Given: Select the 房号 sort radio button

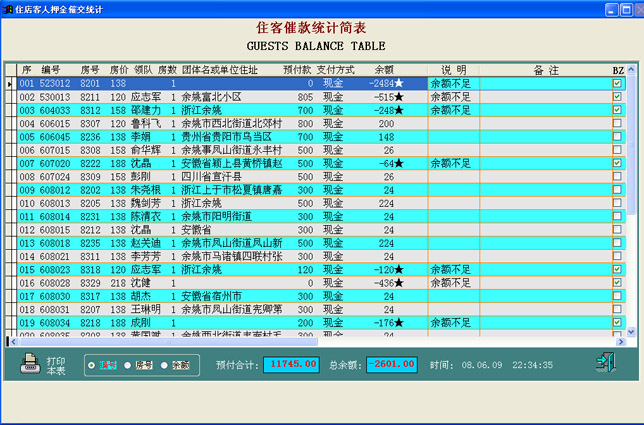Looking at the screenshot, I should (x=127, y=366).
